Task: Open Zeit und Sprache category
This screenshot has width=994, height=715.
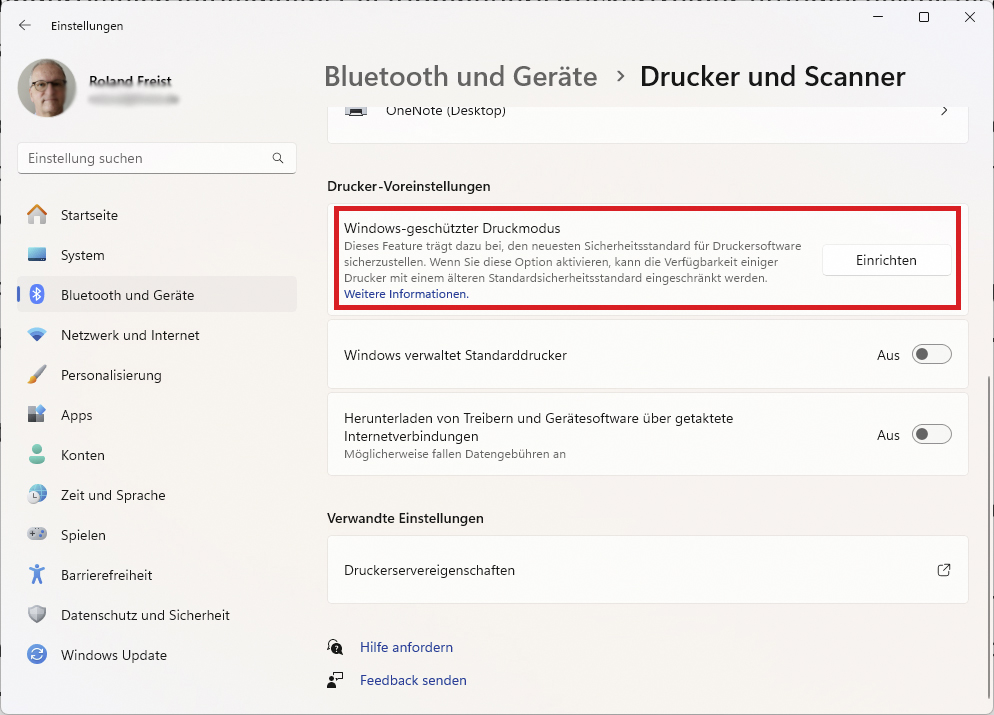Action: pos(157,494)
